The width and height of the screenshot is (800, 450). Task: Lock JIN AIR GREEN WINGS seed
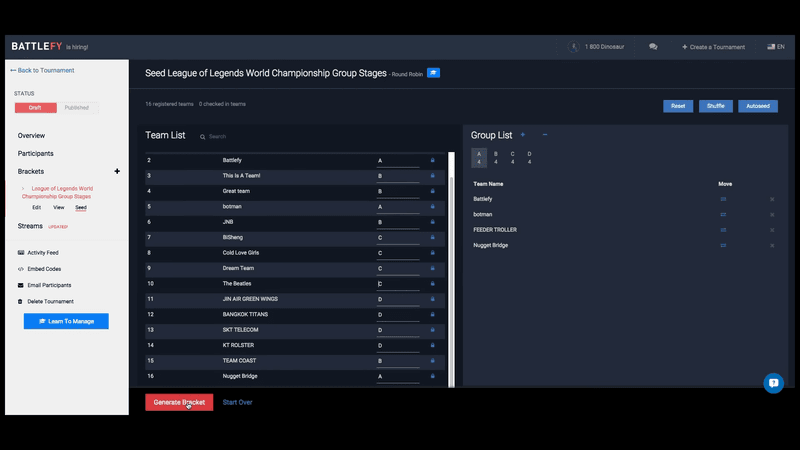(x=433, y=299)
